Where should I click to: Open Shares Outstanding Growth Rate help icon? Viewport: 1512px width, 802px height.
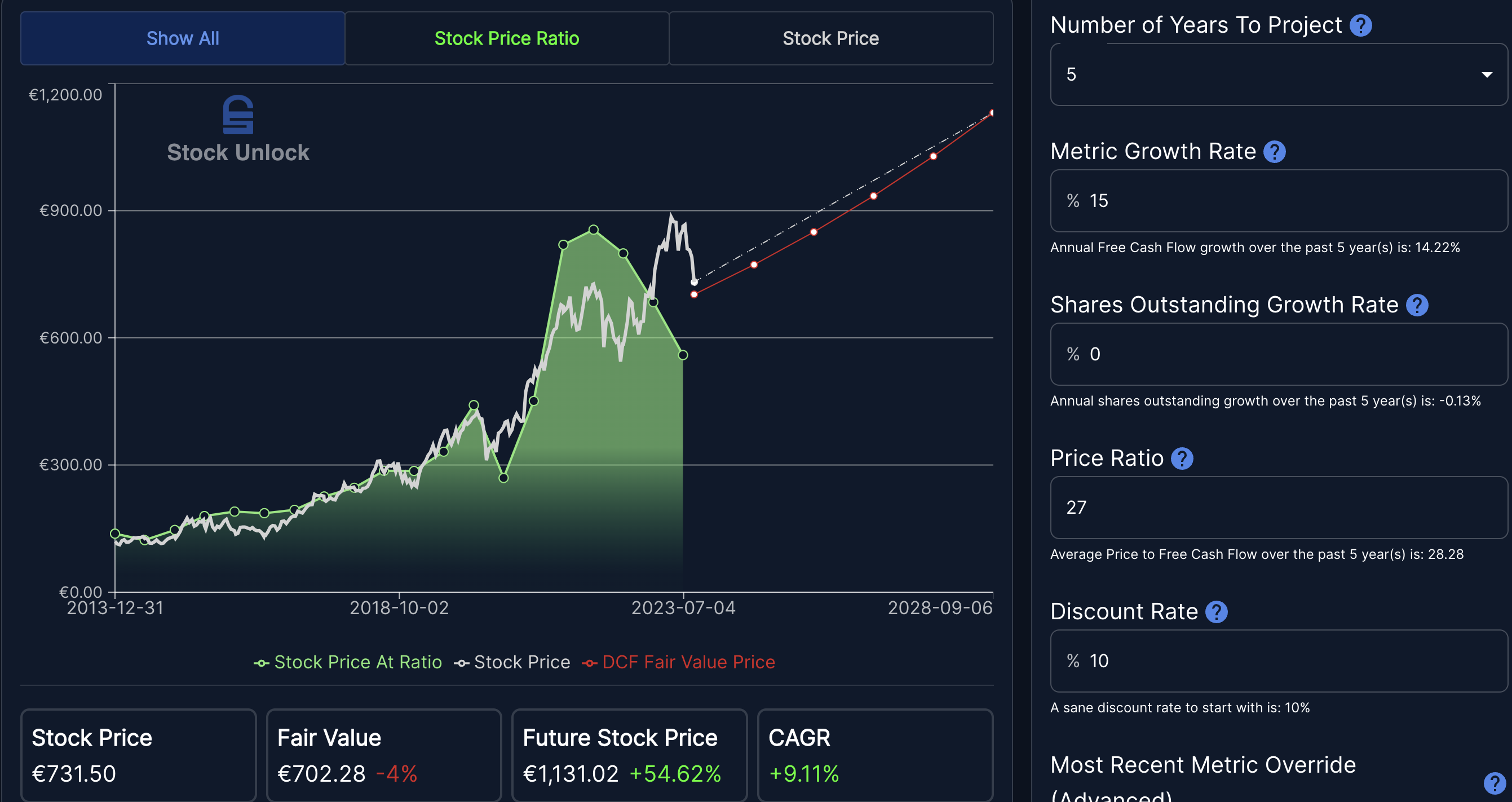point(1416,305)
